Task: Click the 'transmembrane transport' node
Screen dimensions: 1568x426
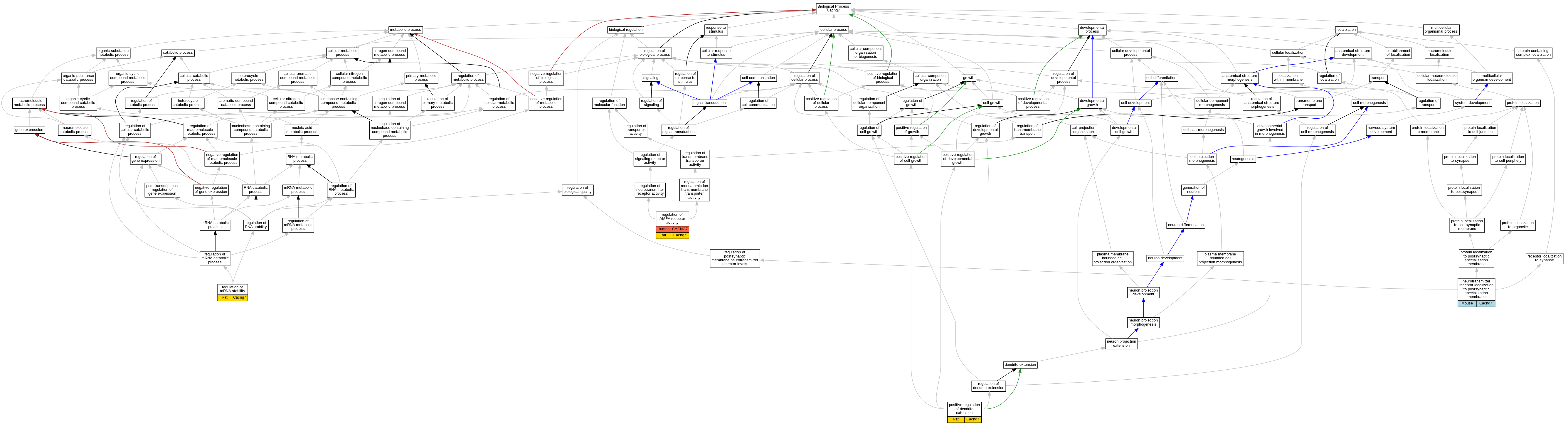Action: click(1309, 103)
